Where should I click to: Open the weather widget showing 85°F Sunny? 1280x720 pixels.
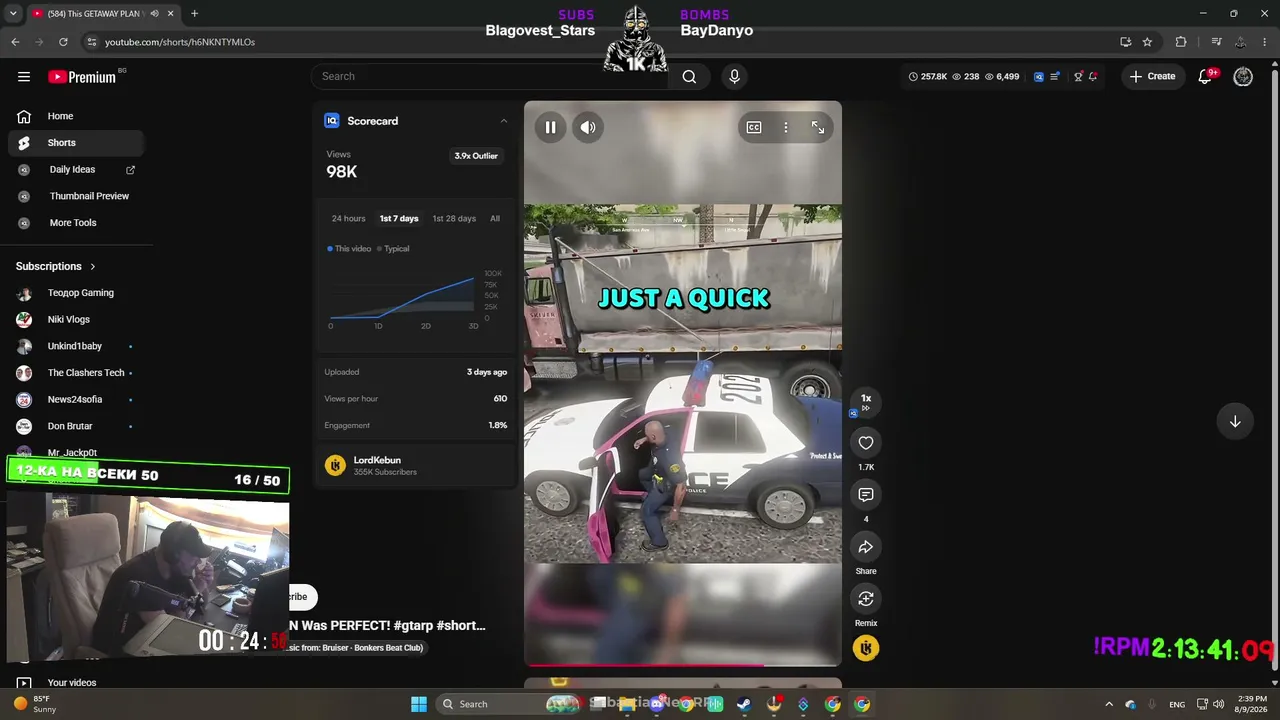tap(36, 704)
